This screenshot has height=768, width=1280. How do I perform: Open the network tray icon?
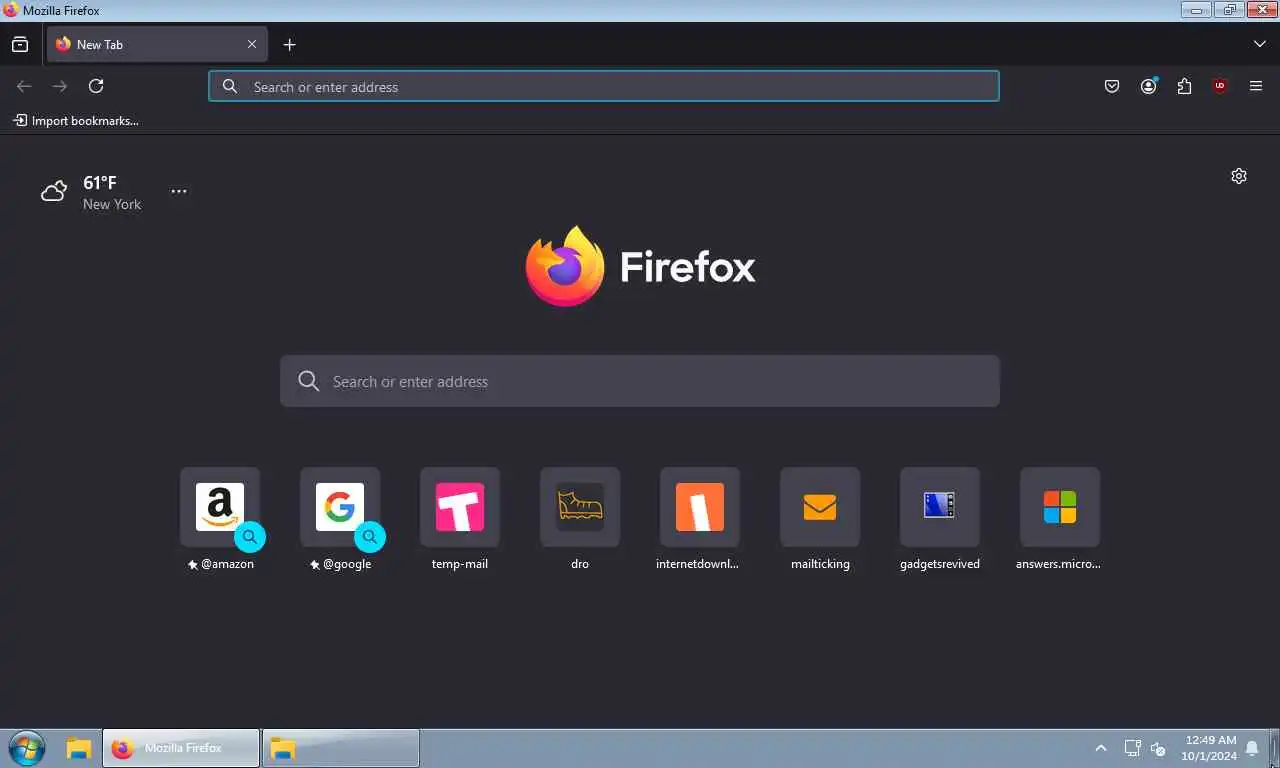(1132, 748)
